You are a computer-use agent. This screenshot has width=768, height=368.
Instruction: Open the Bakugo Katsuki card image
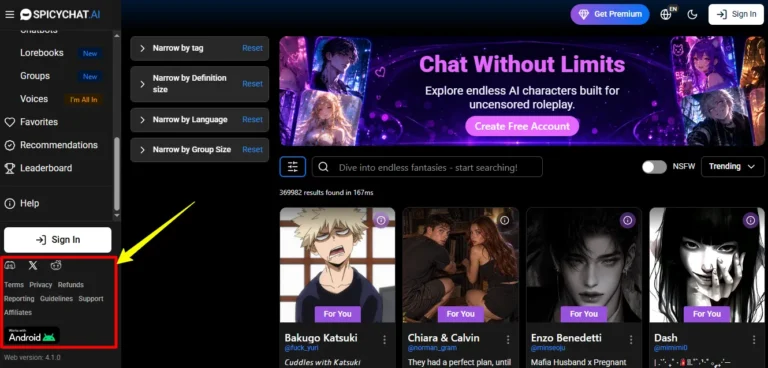(x=337, y=265)
